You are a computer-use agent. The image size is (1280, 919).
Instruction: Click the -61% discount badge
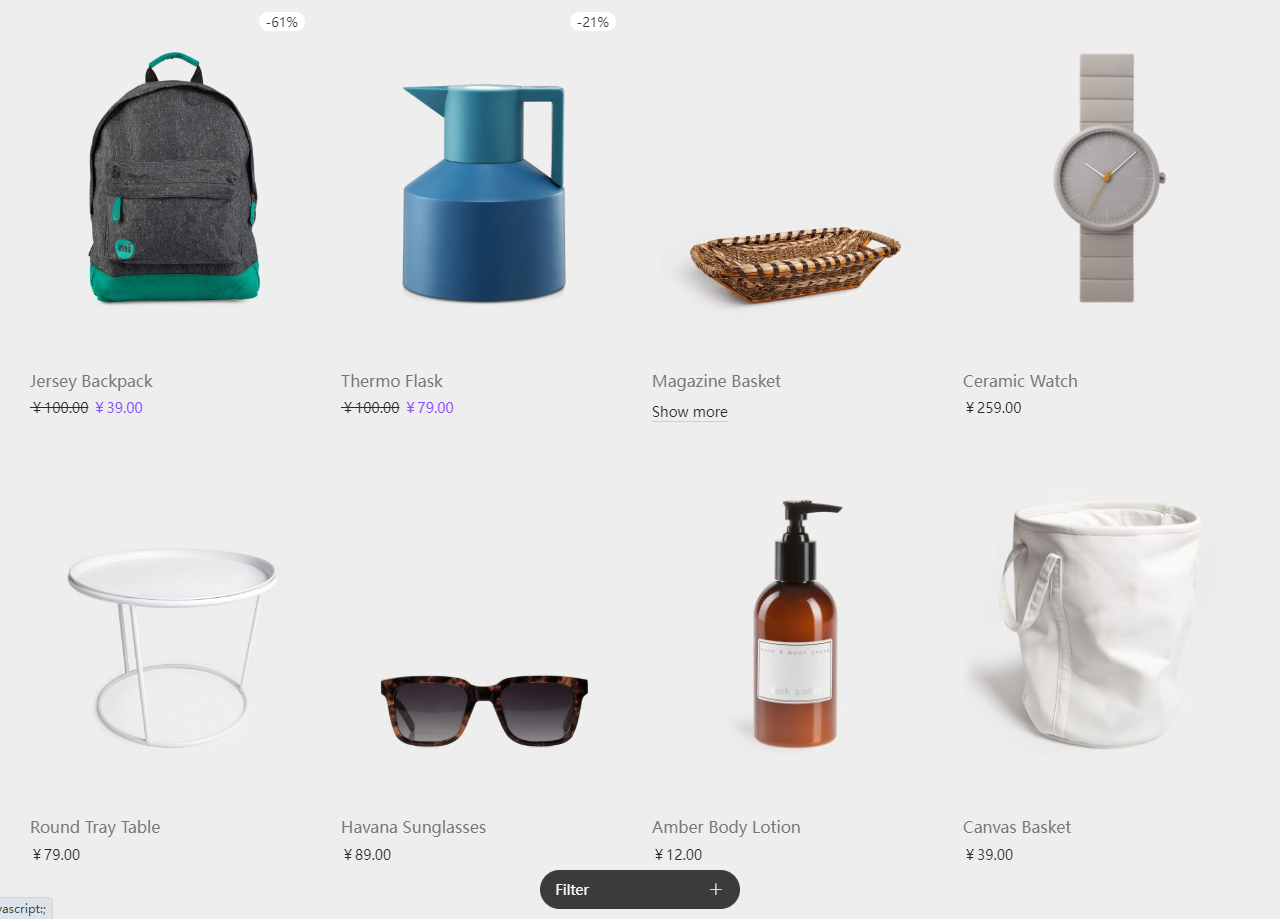click(x=282, y=22)
